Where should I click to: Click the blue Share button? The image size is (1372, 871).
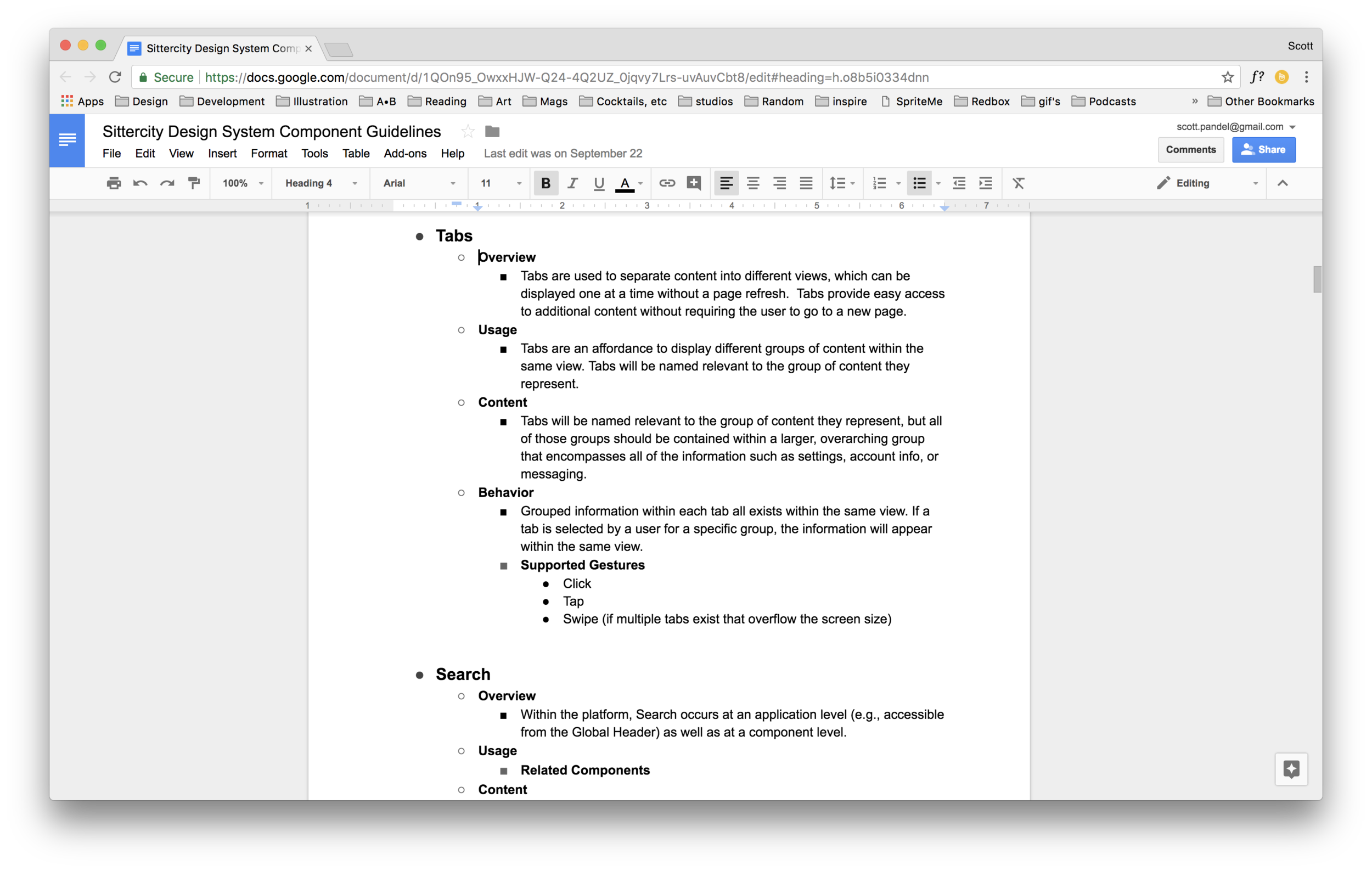(1263, 149)
